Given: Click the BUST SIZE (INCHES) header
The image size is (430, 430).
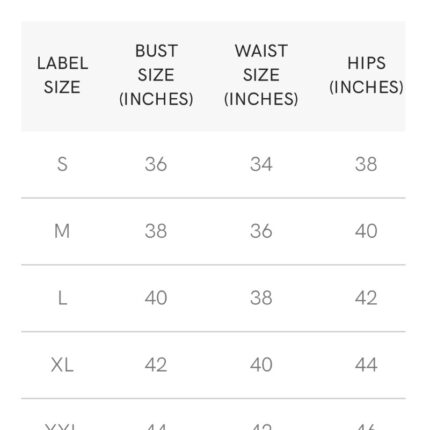Looking at the screenshot, I should pos(156,75).
